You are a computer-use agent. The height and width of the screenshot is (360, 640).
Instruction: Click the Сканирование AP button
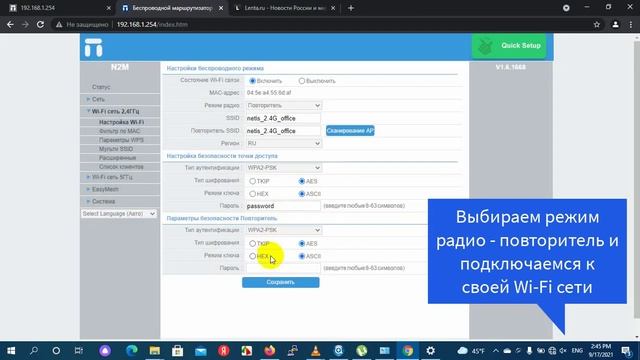click(350, 131)
